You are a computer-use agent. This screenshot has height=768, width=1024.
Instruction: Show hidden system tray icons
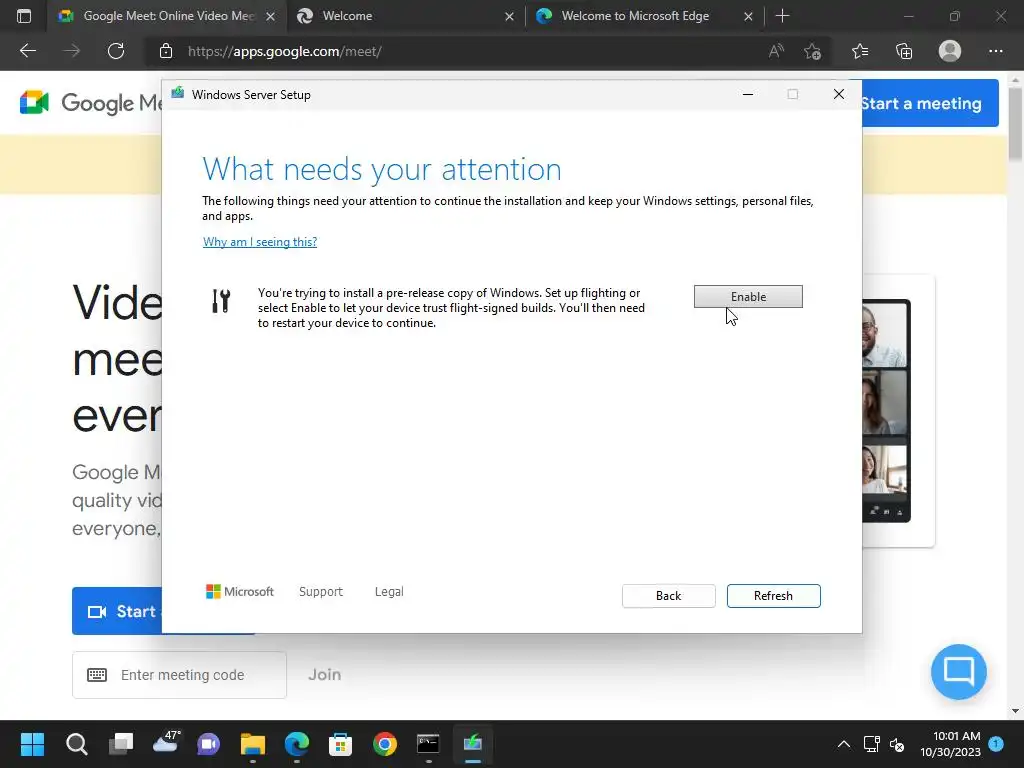click(844, 744)
